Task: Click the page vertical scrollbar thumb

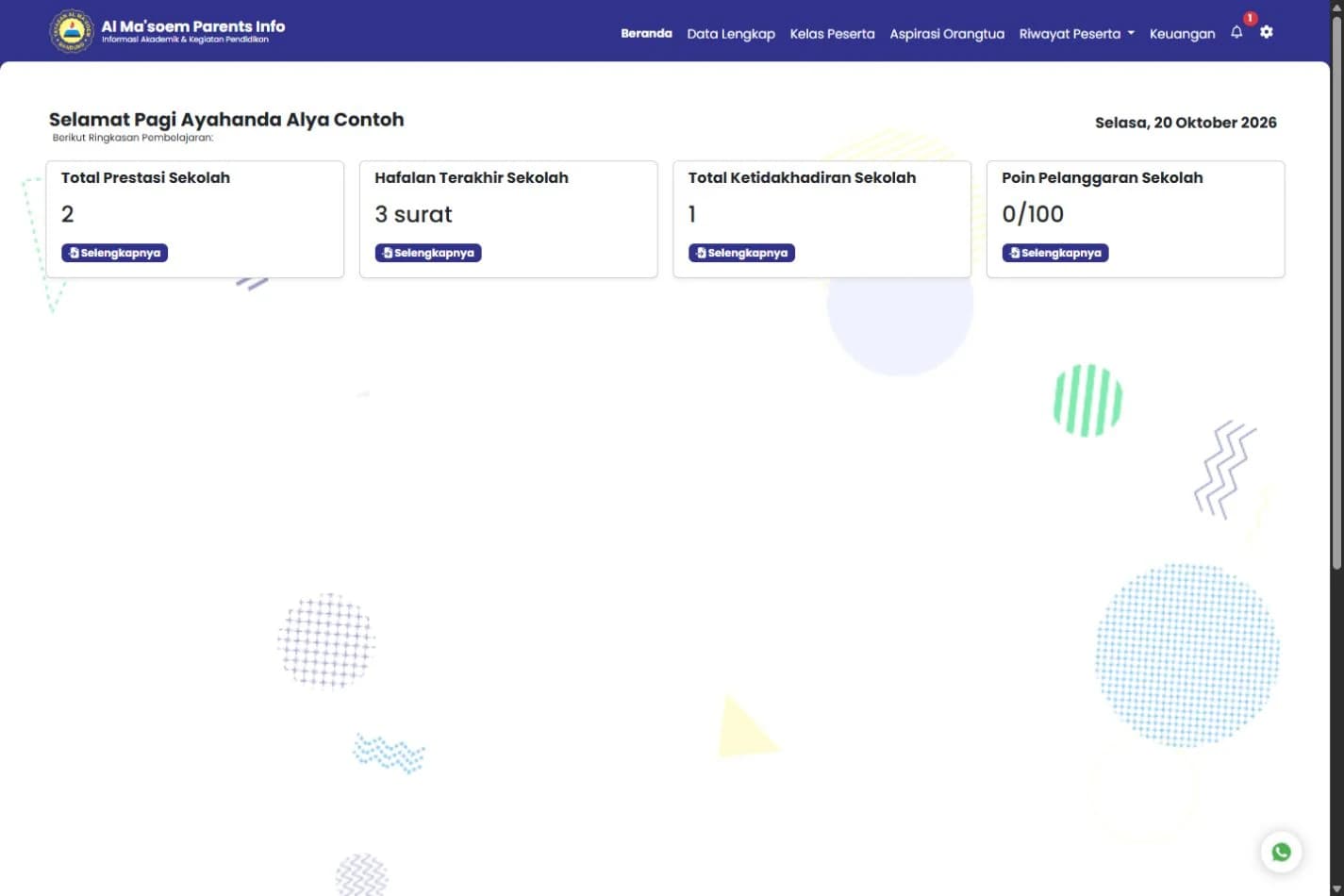Action: tap(1336, 292)
